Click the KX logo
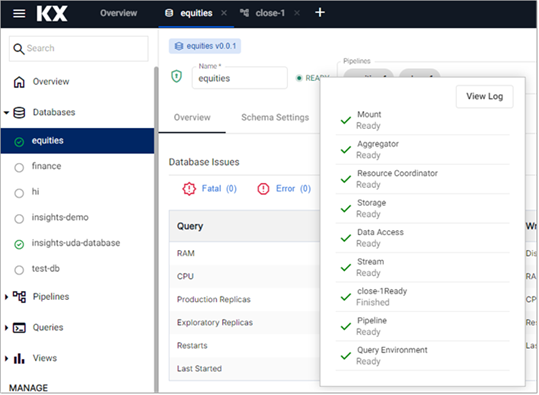Screen dimensions: 539x395 (x=52, y=13)
